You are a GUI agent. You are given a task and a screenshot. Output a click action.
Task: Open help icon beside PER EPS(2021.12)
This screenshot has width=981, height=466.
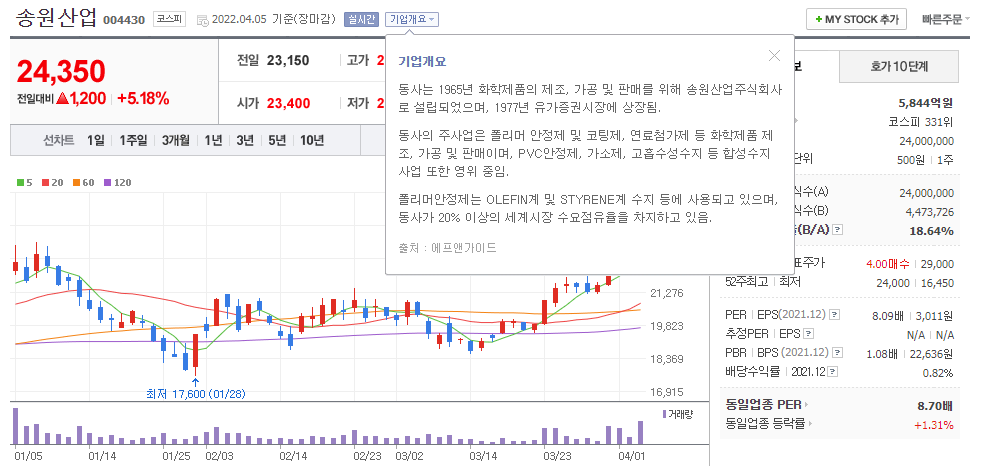(x=835, y=314)
